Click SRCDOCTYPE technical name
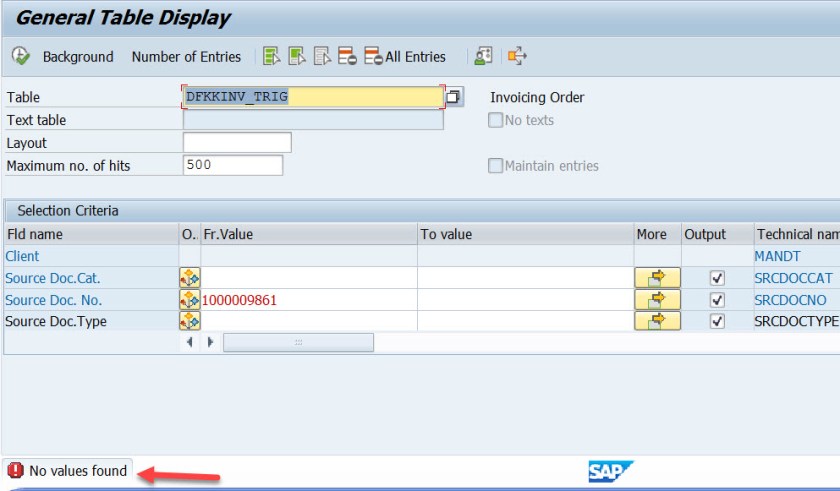840x491 pixels. (x=797, y=321)
